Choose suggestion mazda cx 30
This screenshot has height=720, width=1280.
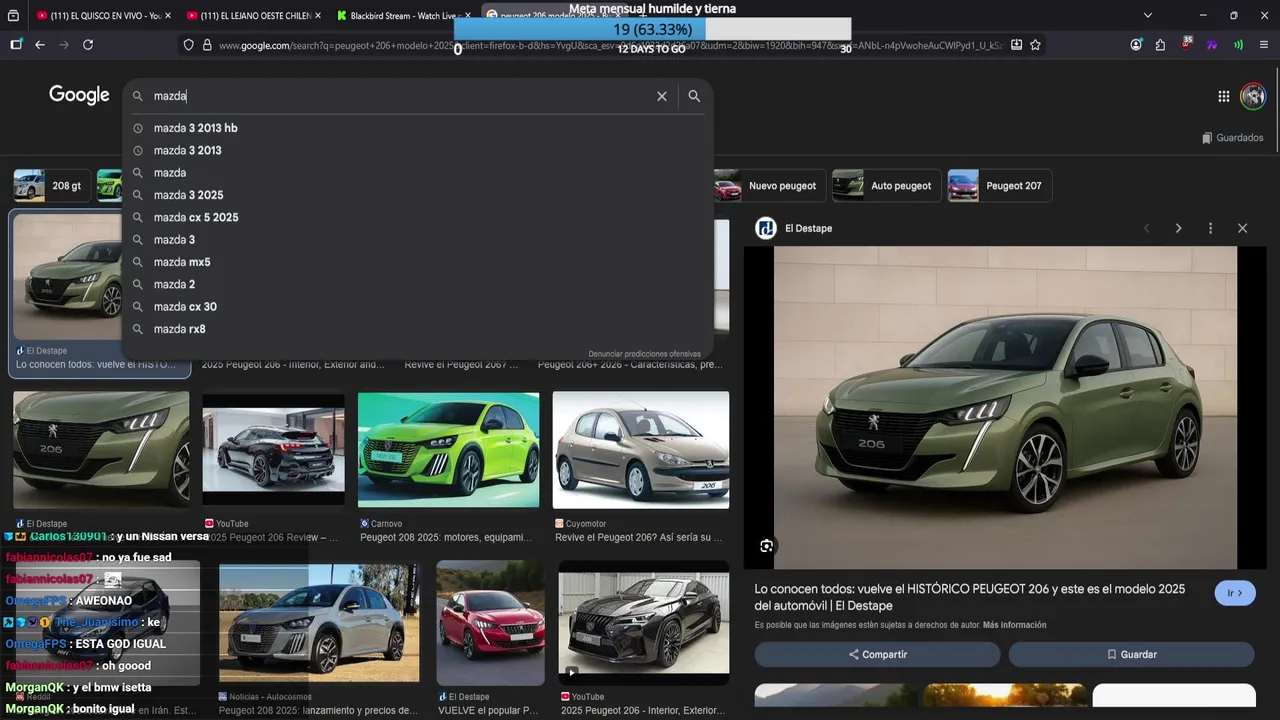coord(418,307)
